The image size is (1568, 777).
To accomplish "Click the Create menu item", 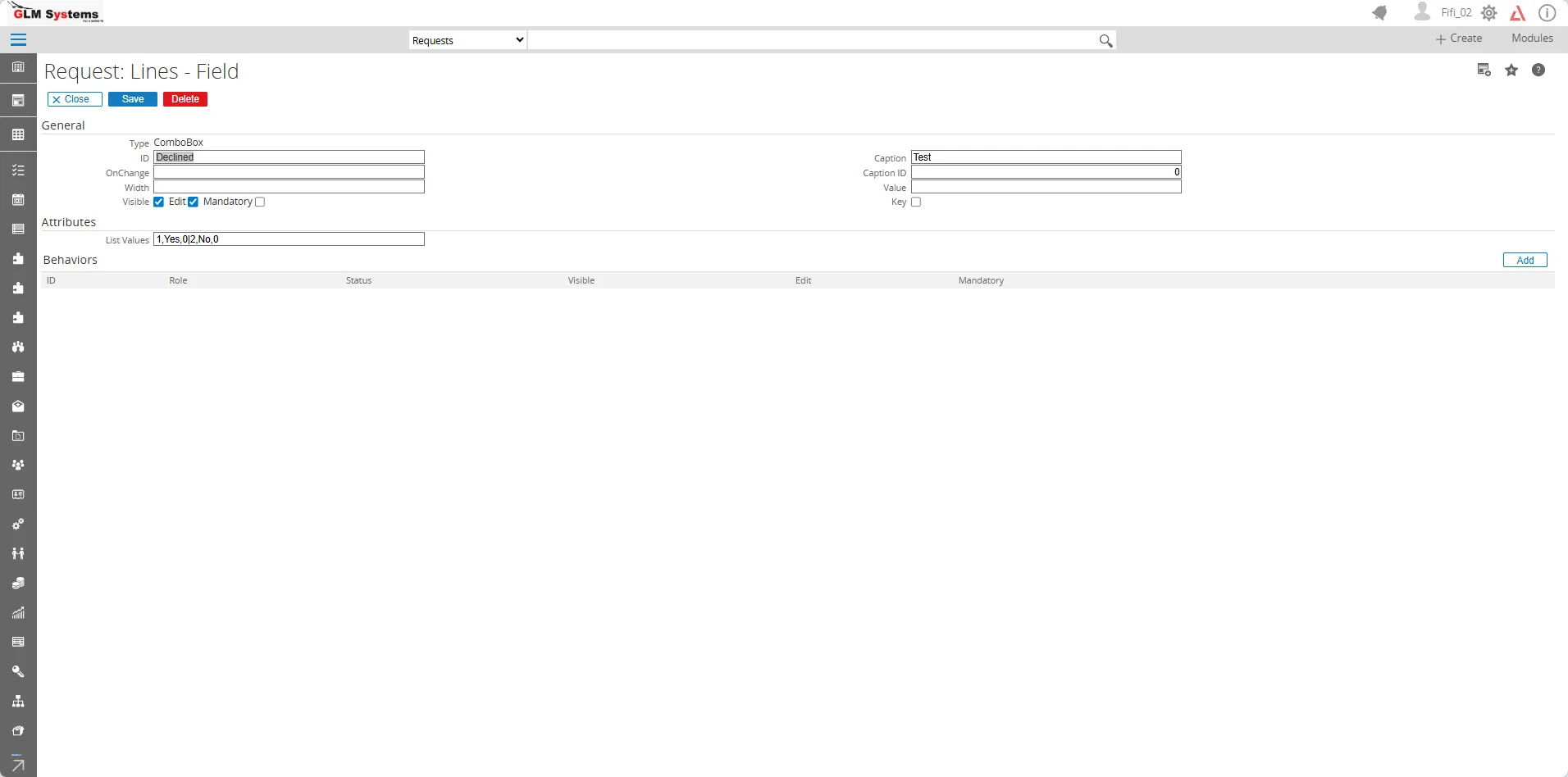I will coord(1459,39).
